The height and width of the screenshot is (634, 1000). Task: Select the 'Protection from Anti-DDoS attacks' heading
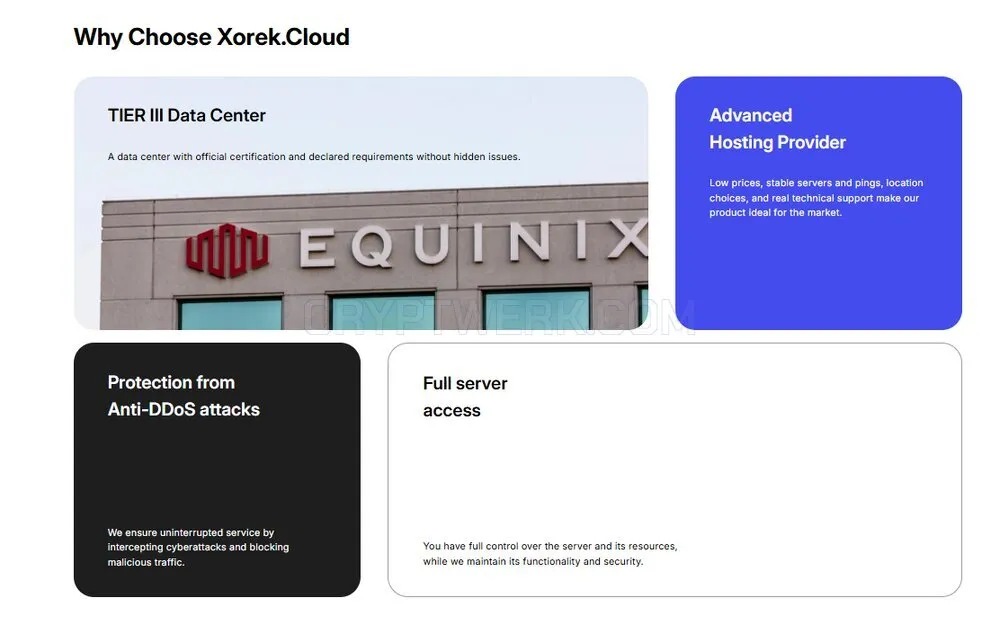[x=184, y=395]
